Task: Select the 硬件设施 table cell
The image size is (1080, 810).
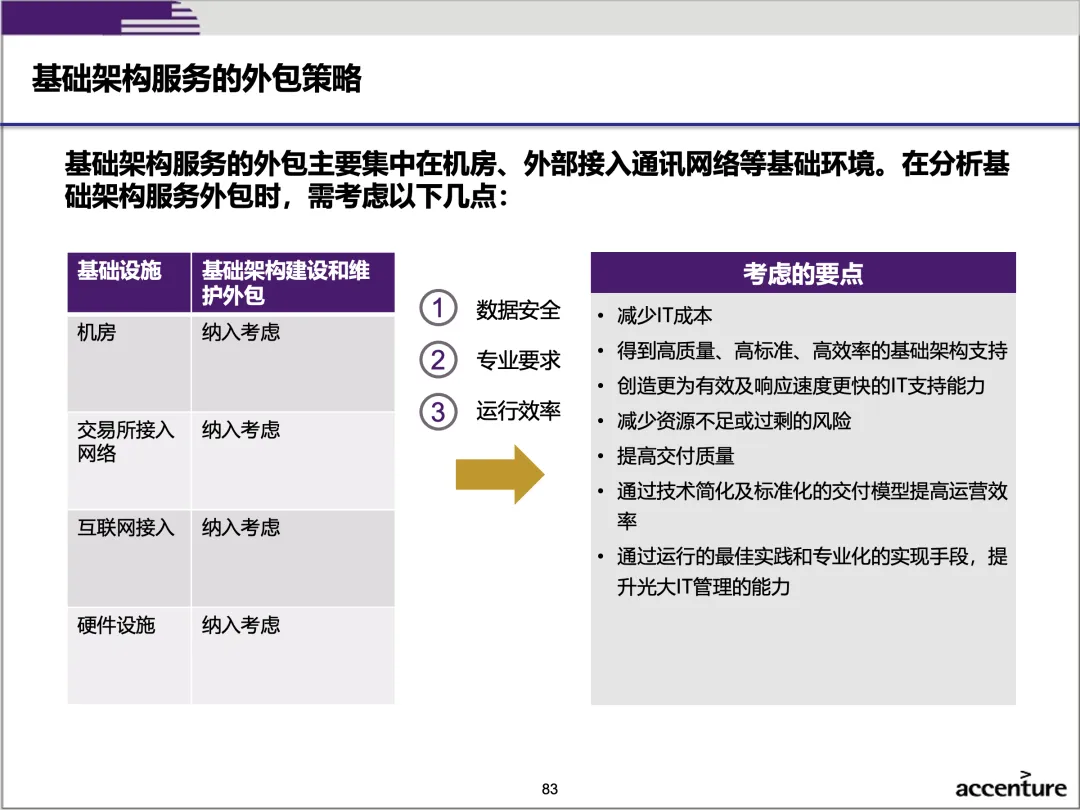Action: click(x=129, y=656)
